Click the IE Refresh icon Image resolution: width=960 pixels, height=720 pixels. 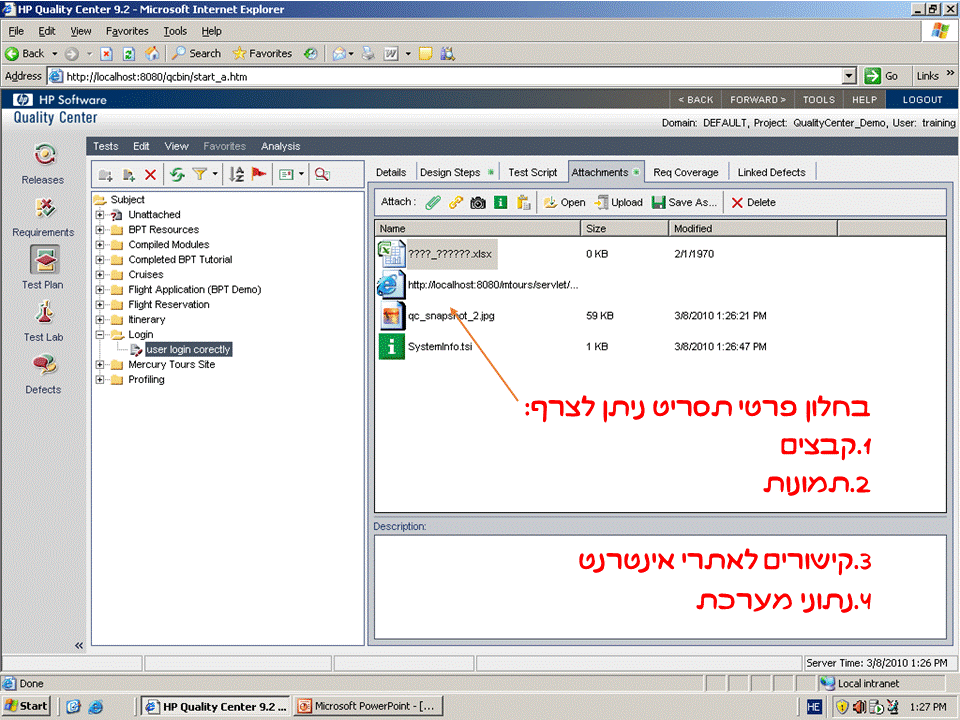click(129, 54)
